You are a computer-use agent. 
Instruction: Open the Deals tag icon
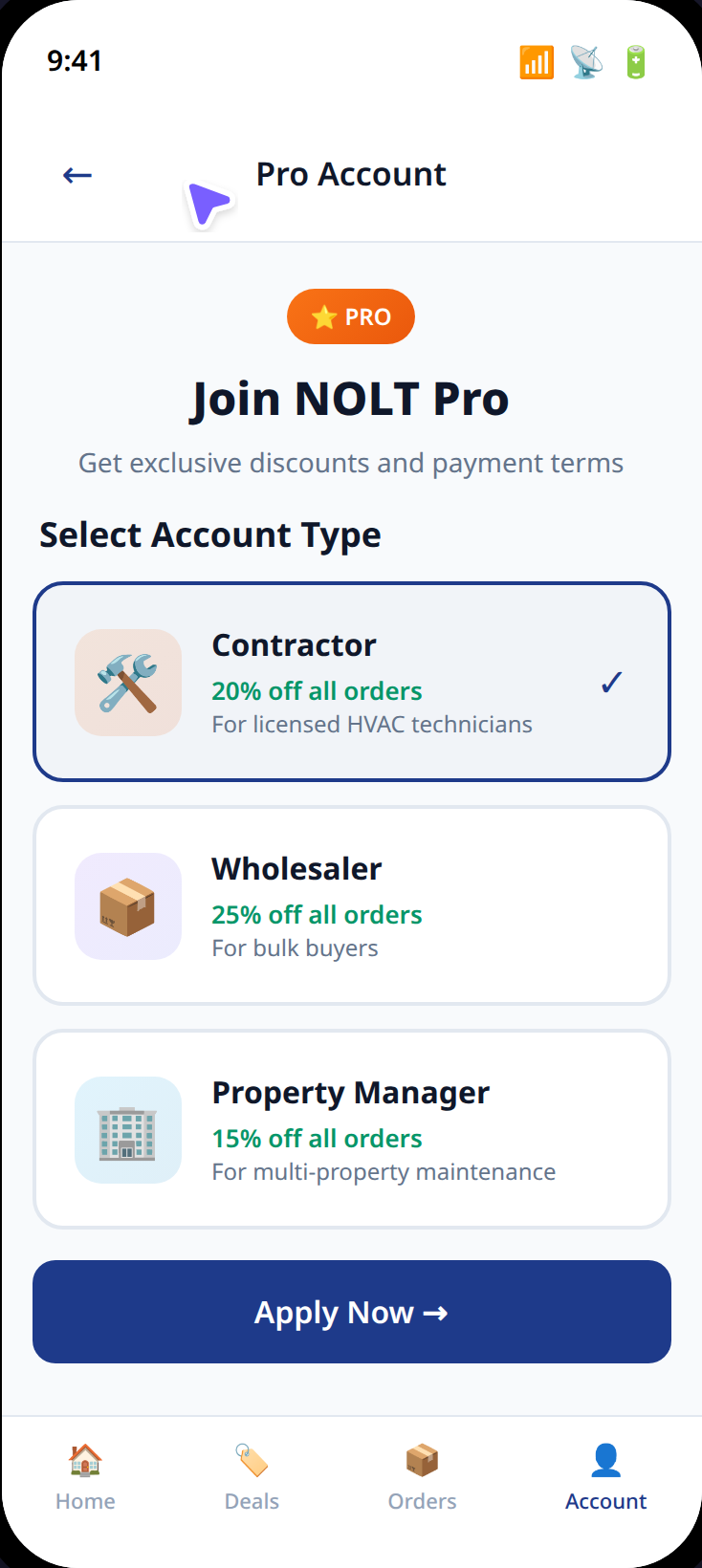[252, 1460]
